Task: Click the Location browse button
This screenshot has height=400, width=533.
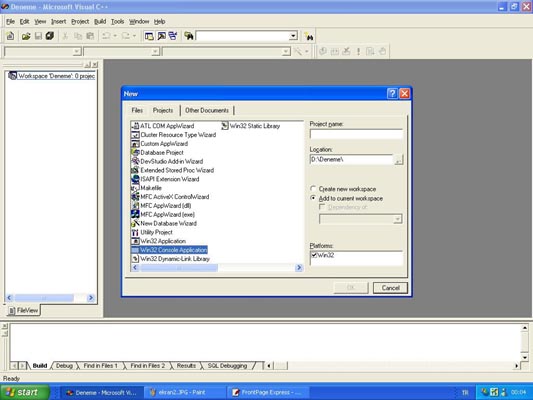Action: point(398,159)
